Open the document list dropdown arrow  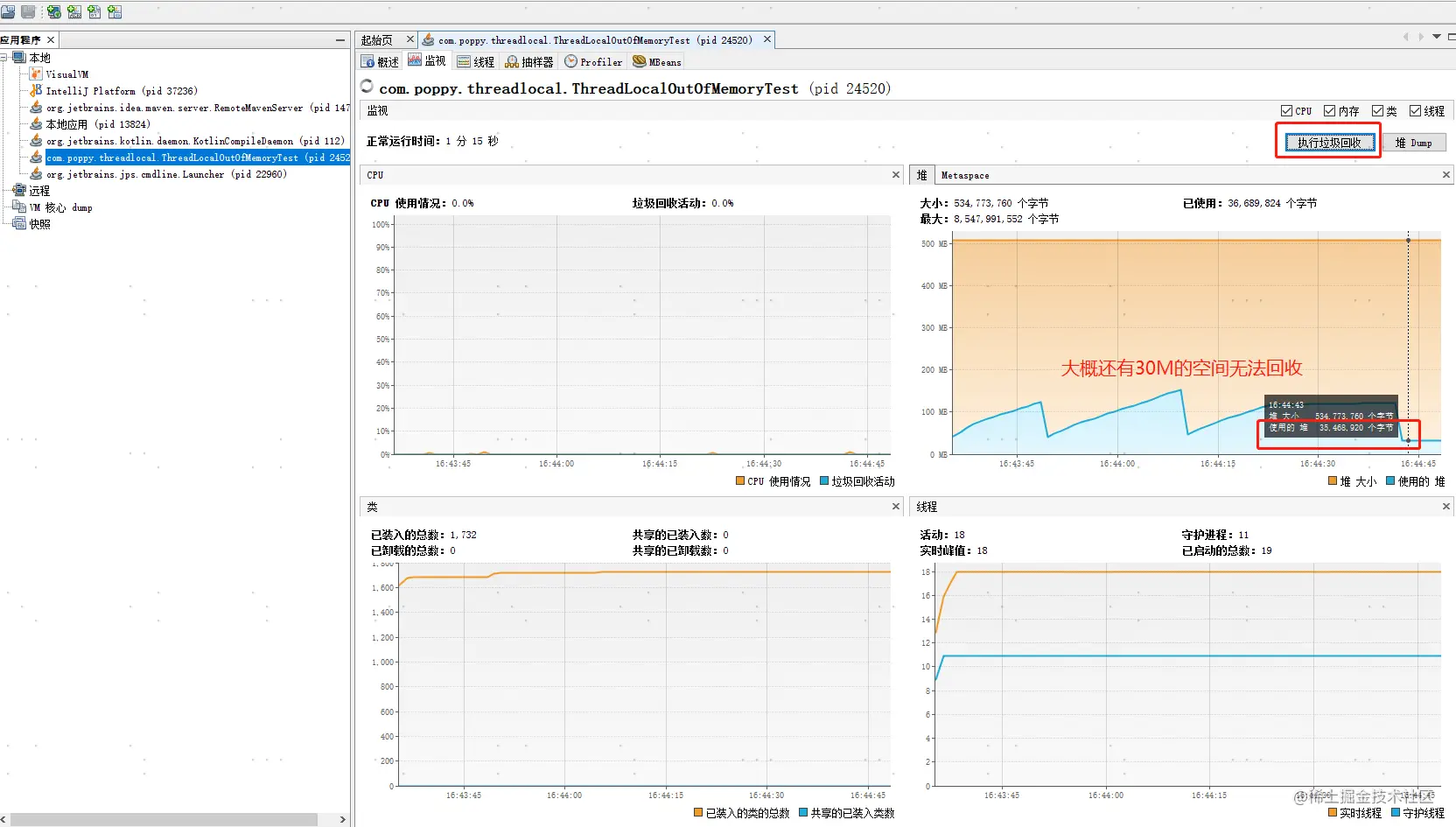[1436, 37]
